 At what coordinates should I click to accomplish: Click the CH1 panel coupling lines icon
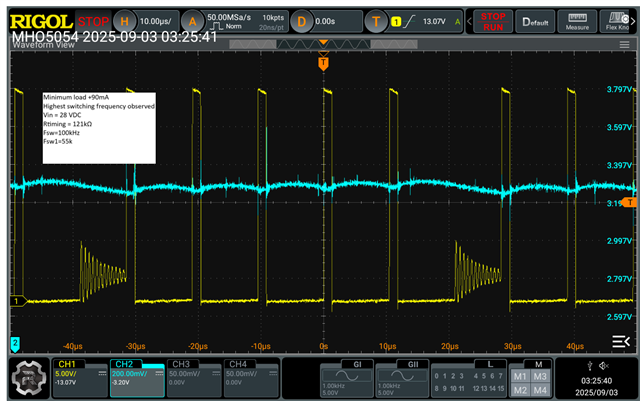(x=102, y=373)
